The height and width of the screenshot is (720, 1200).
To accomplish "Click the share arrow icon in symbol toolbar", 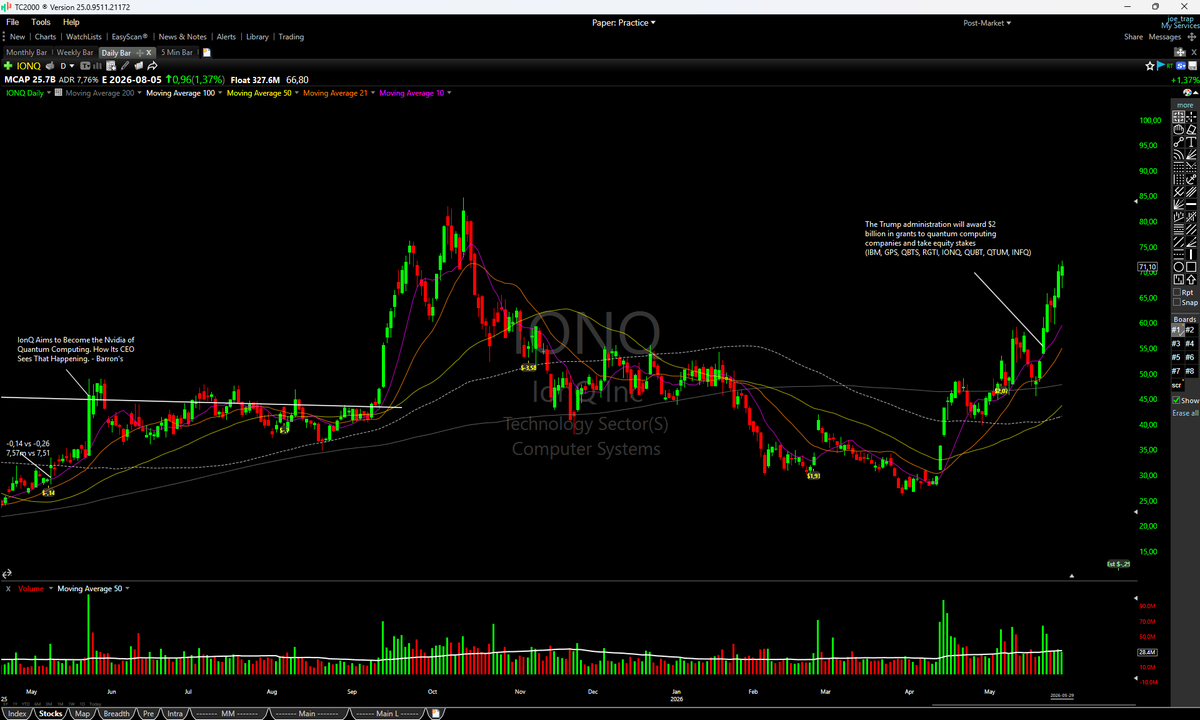I will [x=152, y=66].
